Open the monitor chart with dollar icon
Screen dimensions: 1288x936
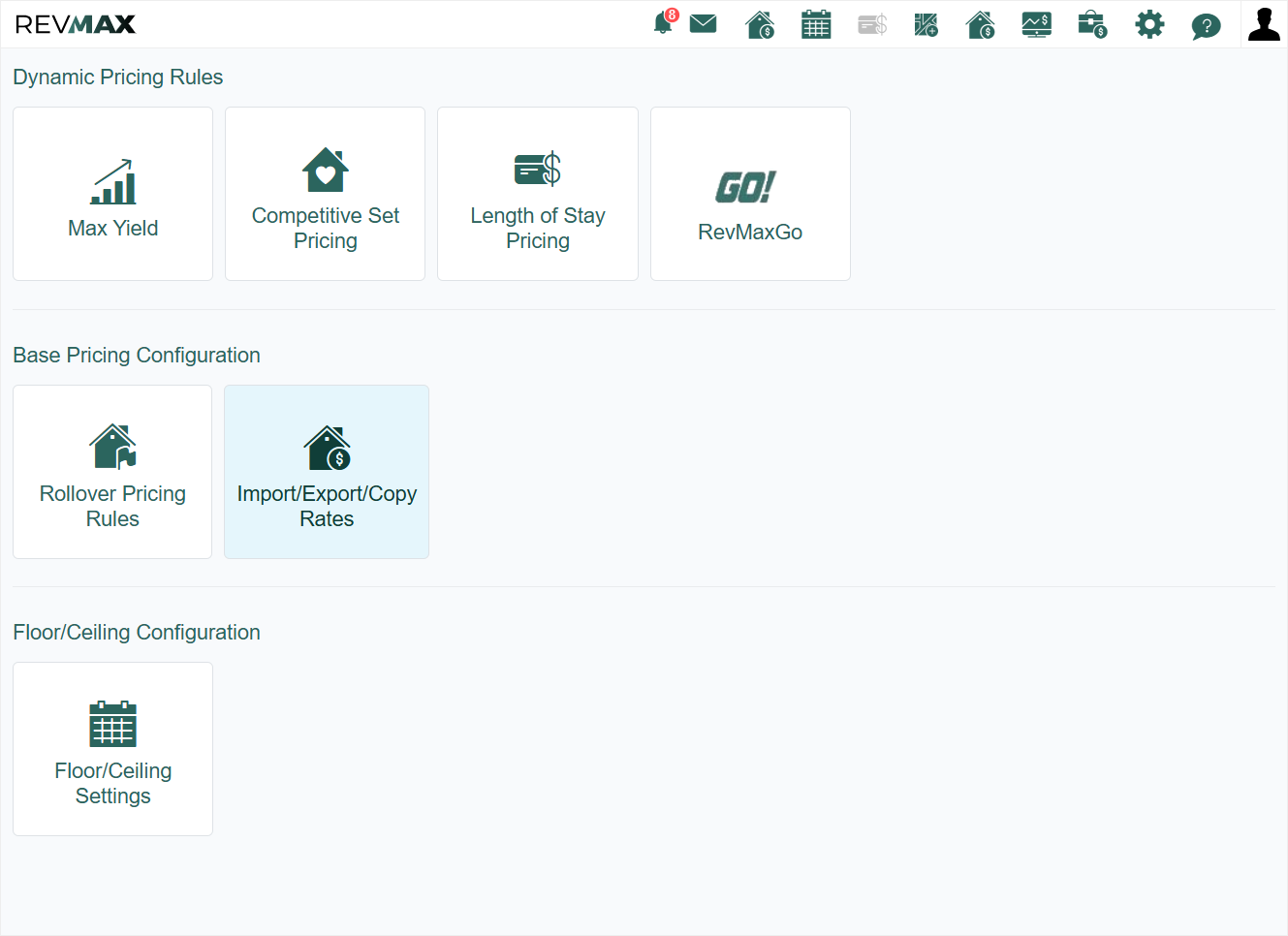coord(1036,24)
